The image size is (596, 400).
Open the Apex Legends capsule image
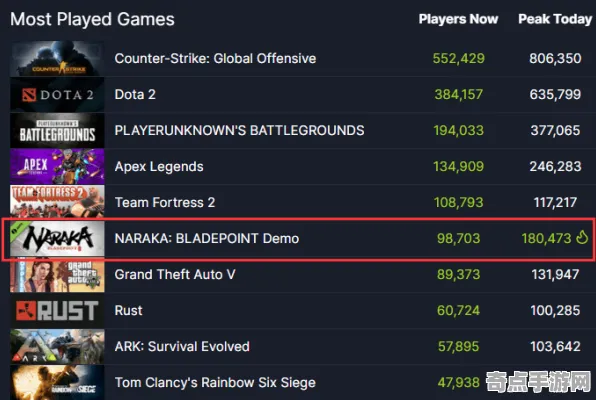[57, 167]
